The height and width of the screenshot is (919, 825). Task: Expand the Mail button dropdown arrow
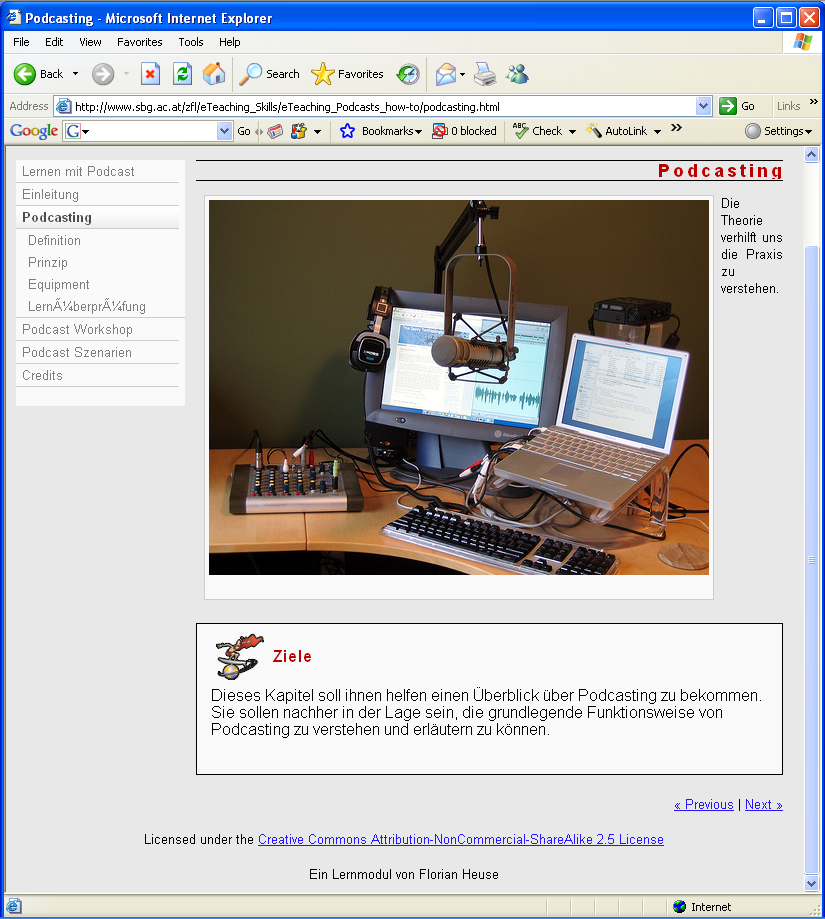click(462, 74)
